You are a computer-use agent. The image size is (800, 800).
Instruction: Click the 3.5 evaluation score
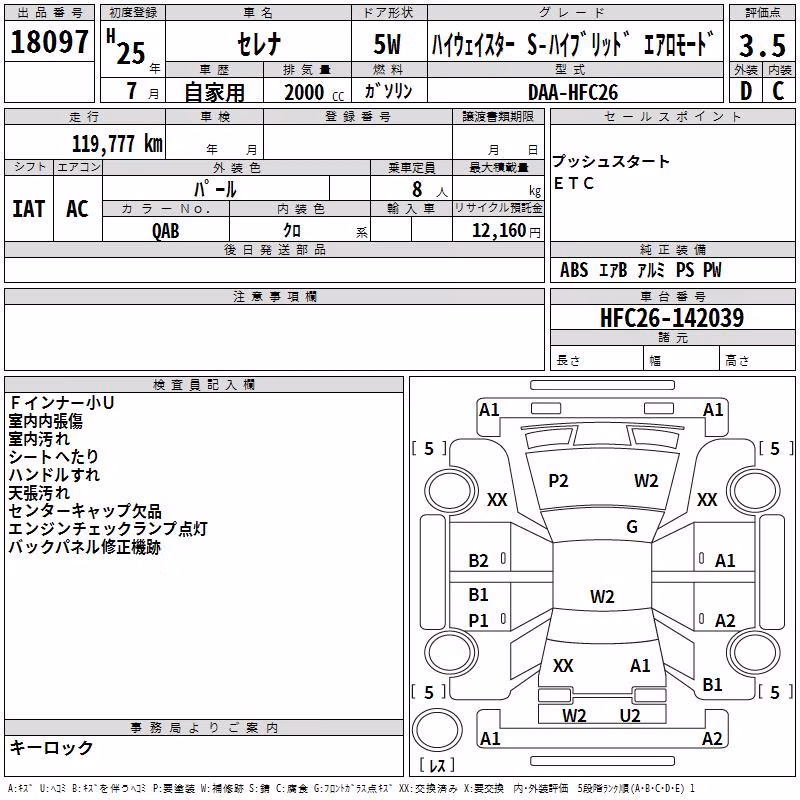coord(763,45)
